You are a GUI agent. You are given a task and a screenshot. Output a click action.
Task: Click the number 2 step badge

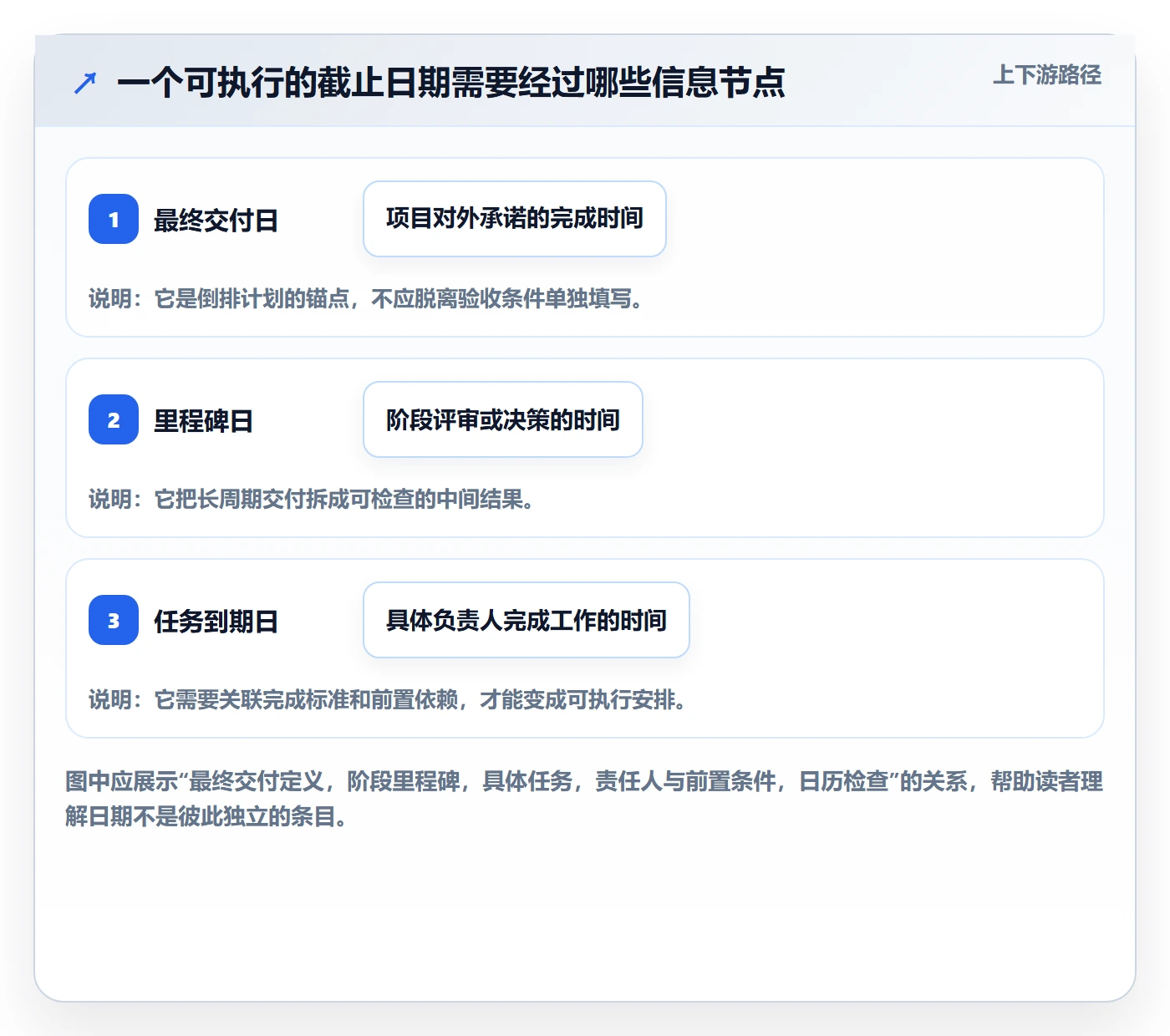tap(114, 419)
